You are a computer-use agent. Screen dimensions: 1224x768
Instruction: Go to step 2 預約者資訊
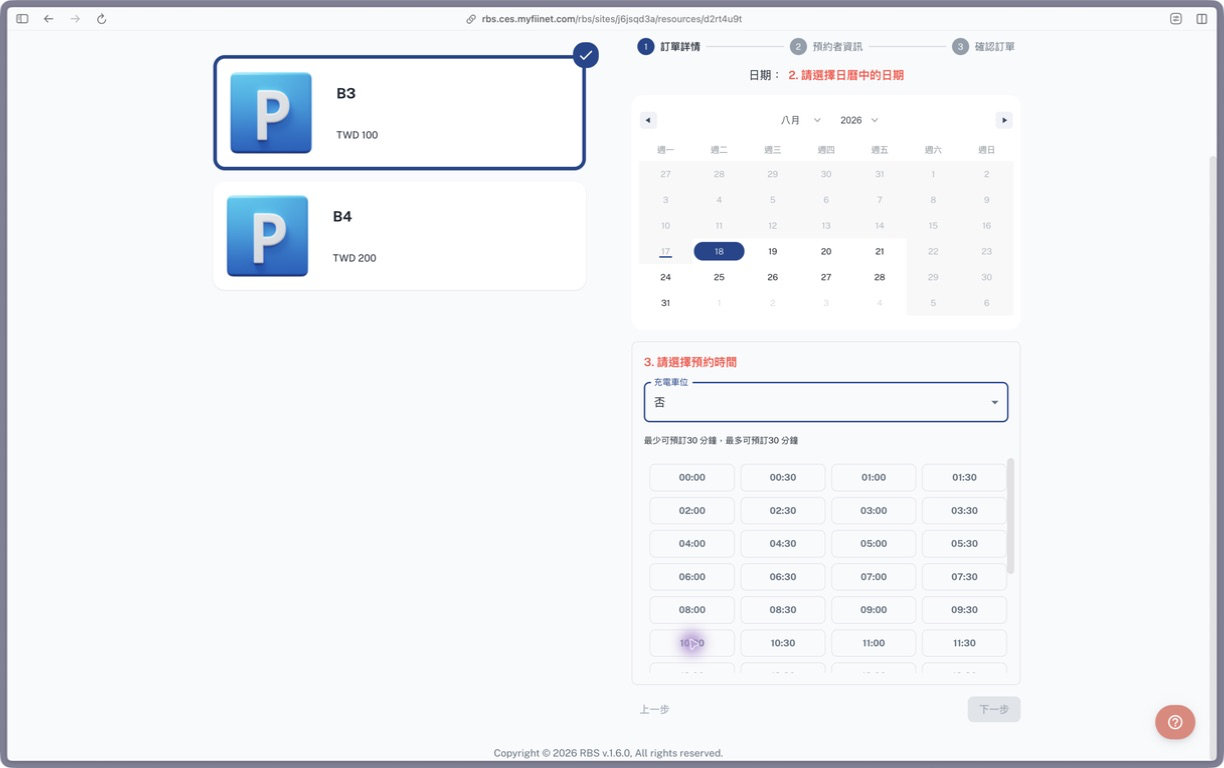pyautogui.click(x=826, y=46)
